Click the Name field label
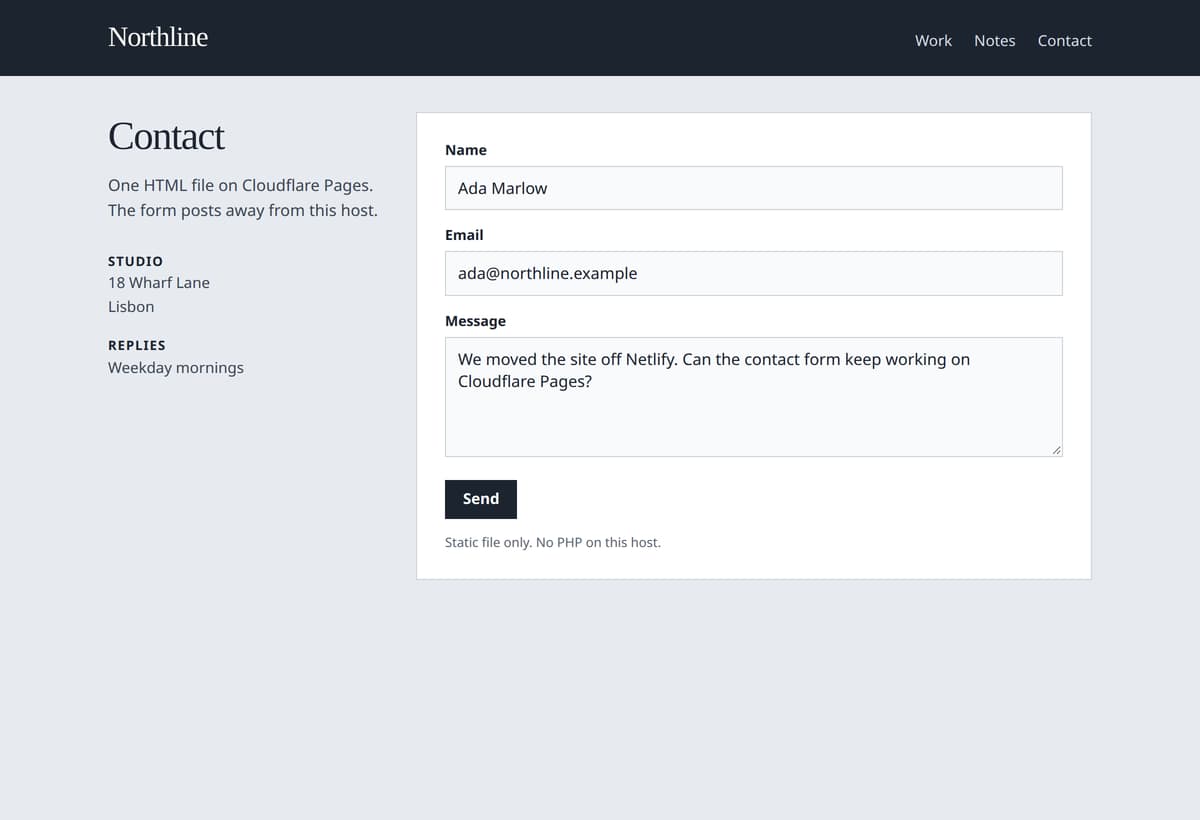This screenshot has height=820, width=1200. pyautogui.click(x=466, y=150)
